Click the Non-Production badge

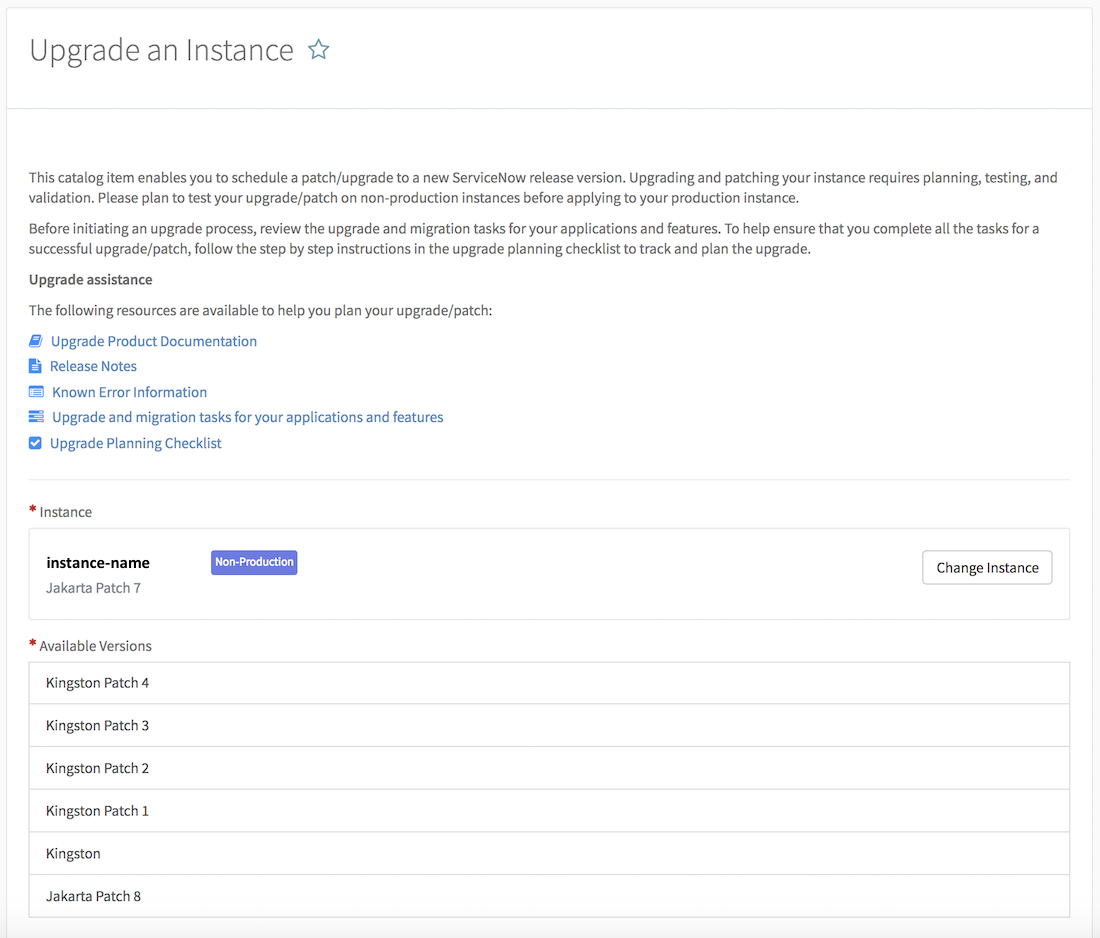(x=254, y=562)
